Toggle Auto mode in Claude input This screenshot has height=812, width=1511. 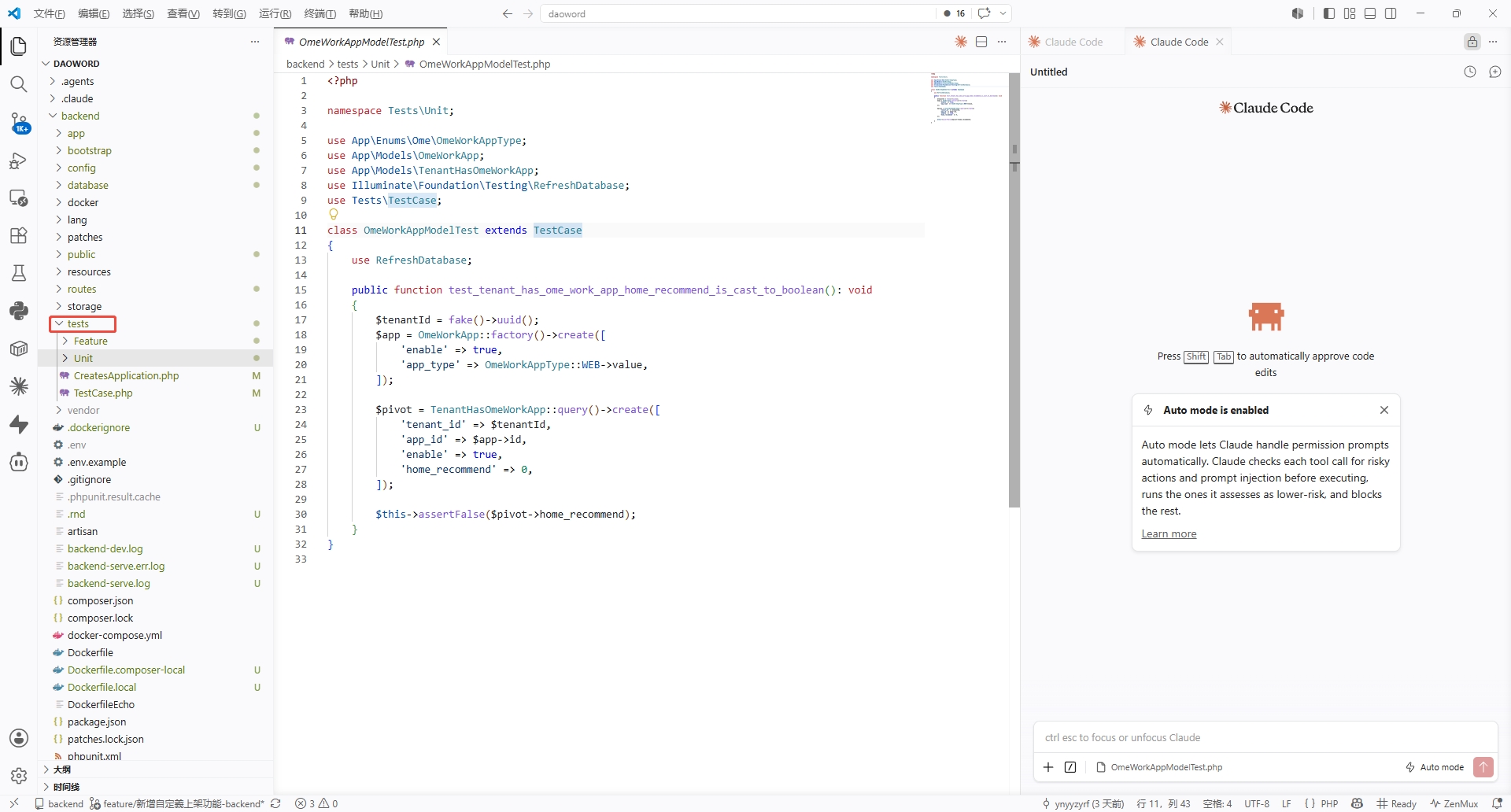(1435, 767)
